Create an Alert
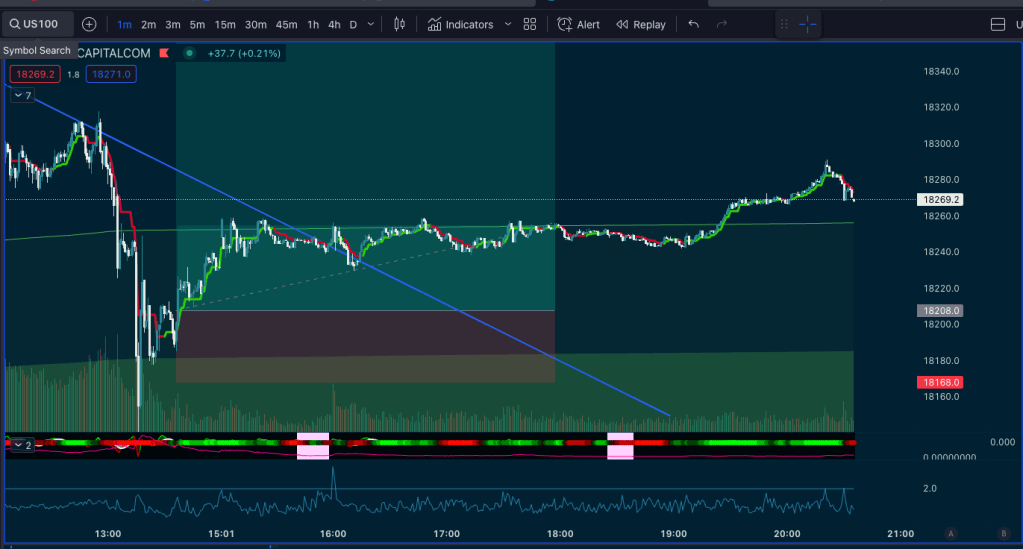 coord(578,24)
